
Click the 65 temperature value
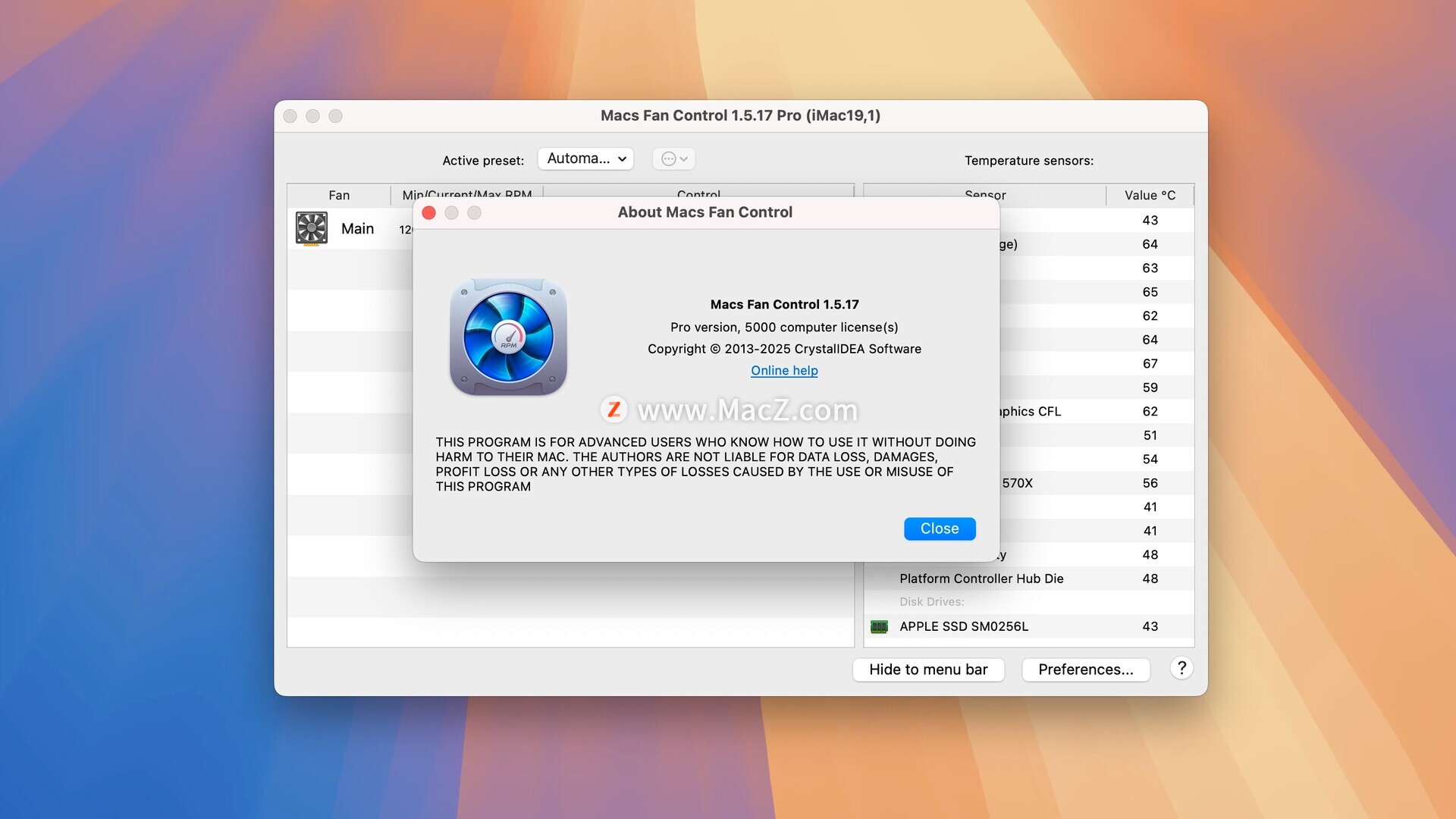click(x=1150, y=292)
